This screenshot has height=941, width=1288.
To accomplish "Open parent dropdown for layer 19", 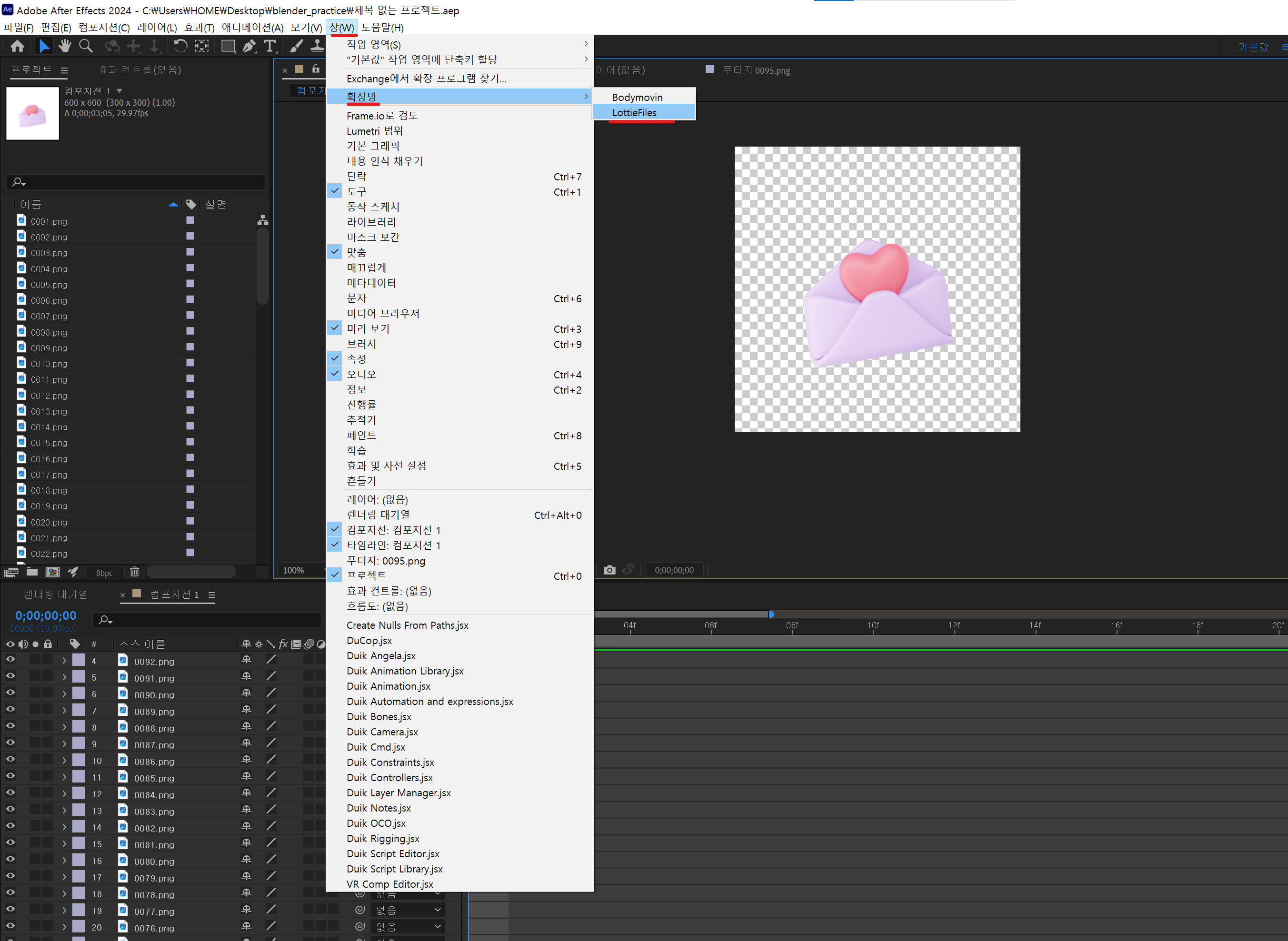I will pyautogui.click(x=407, y=910).
